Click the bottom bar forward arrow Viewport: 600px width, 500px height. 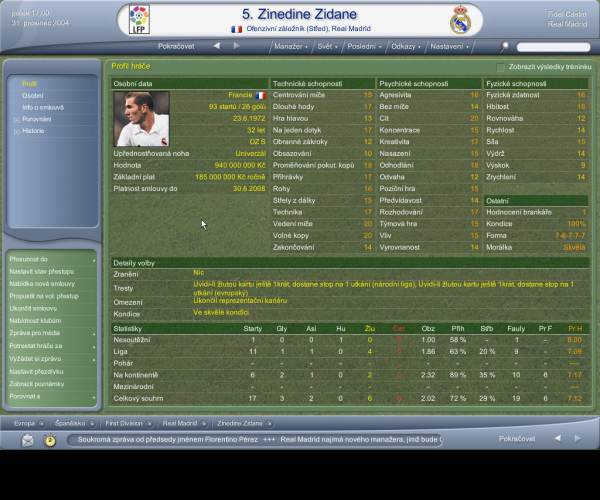pos(577,438)
